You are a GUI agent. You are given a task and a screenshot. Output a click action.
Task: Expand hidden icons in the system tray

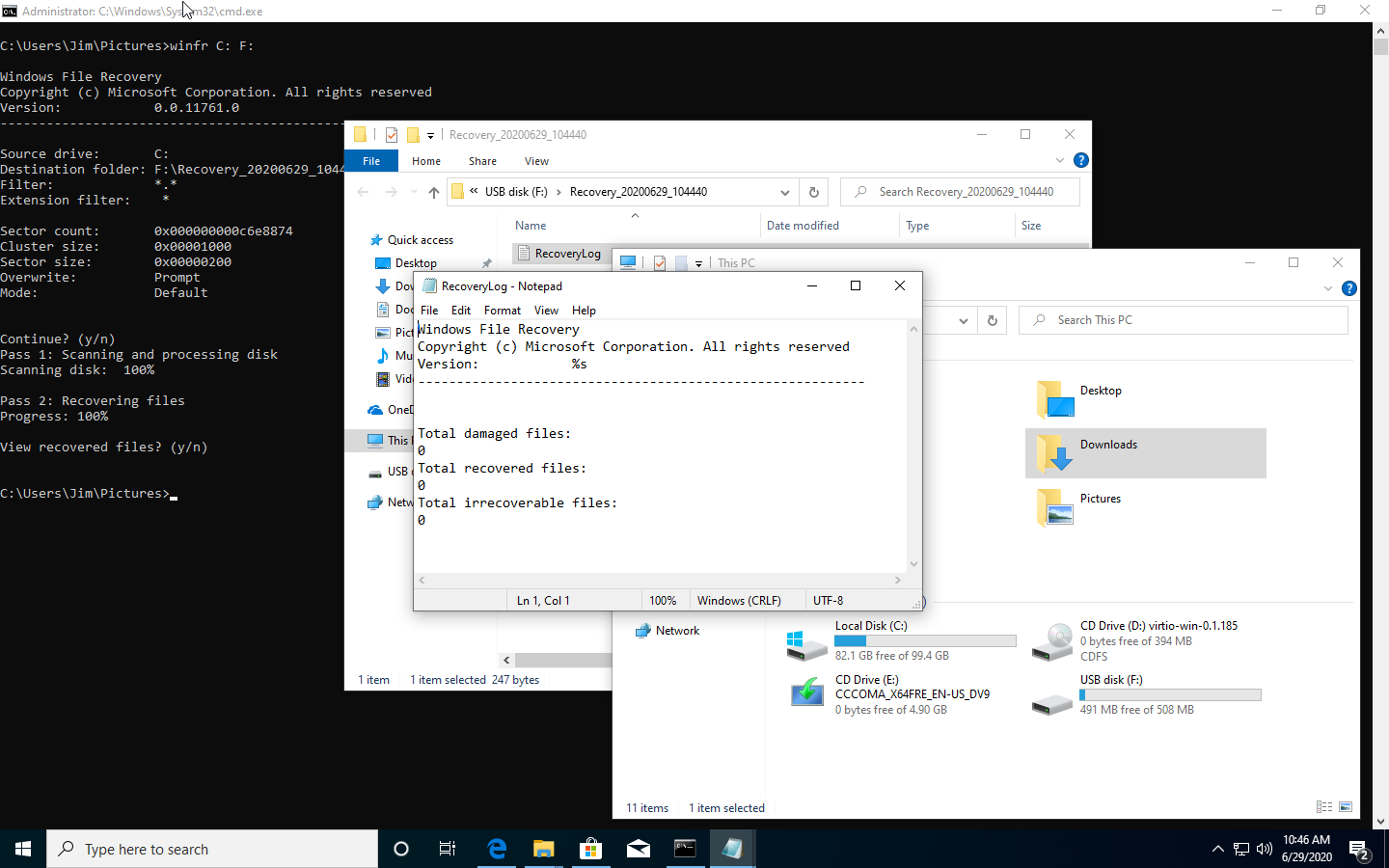coord(1217,849)
